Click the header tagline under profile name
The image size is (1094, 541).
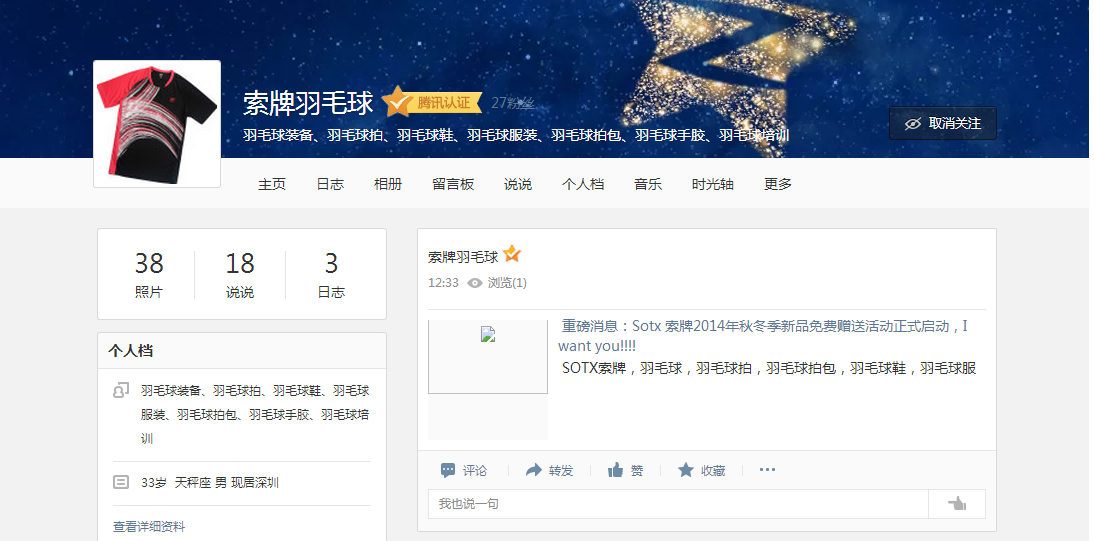(516, 135)
